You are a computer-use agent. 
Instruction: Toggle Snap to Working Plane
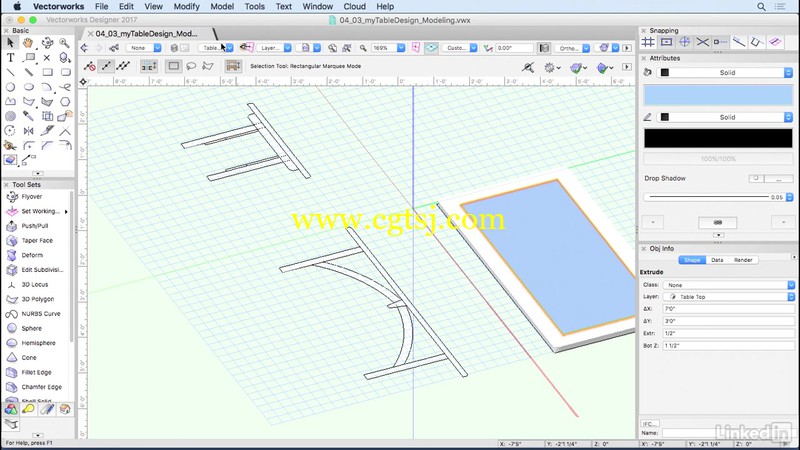[x=775, y=42]
